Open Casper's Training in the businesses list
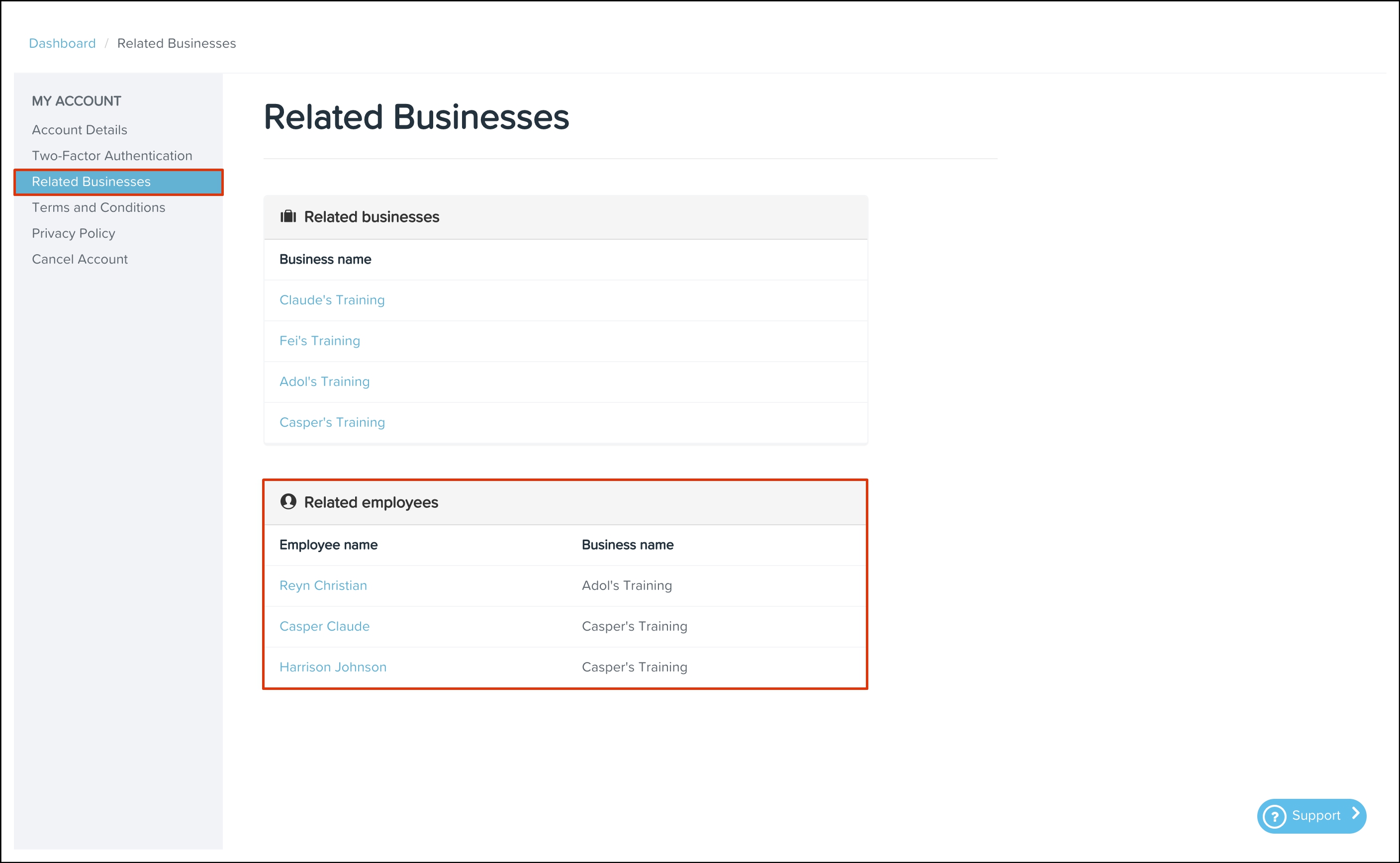This screenshot has height=863, width=1400. [332, 422]
